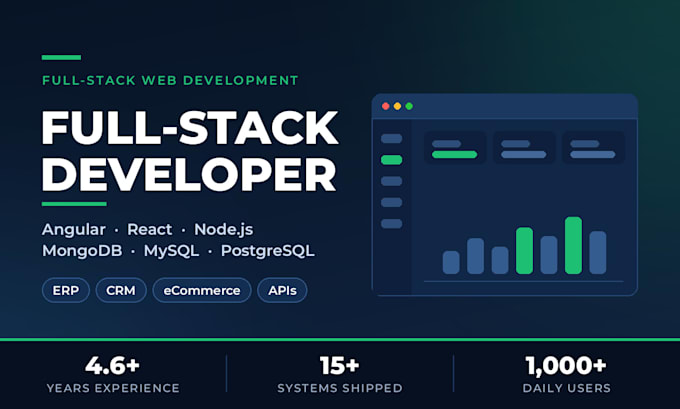The width and height of the screenshot is (680, 409).
Task: Click "SYSTEMS SHIPPED" label
Action: (340, 388)
